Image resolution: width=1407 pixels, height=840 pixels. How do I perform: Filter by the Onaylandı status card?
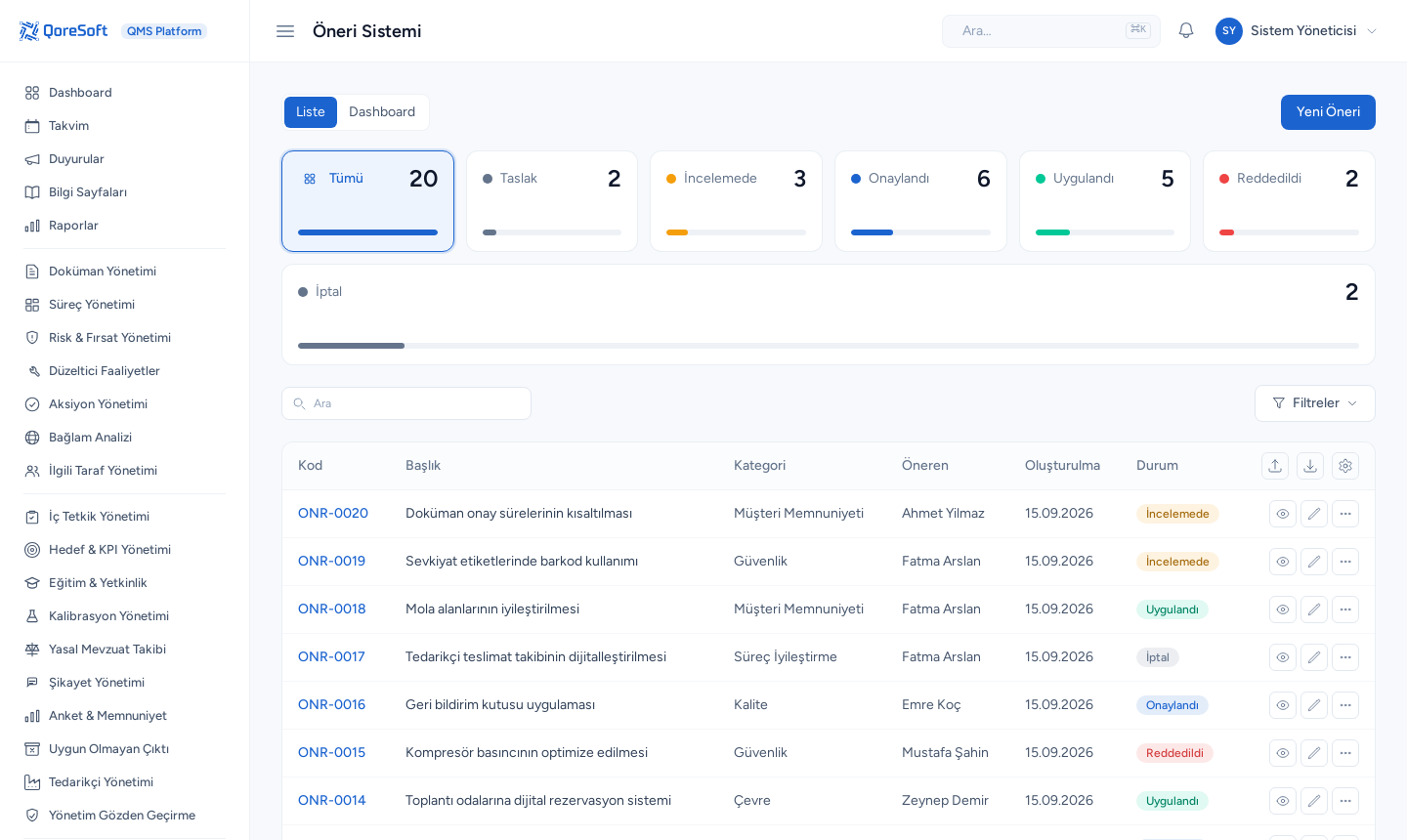tap(920, 201)
